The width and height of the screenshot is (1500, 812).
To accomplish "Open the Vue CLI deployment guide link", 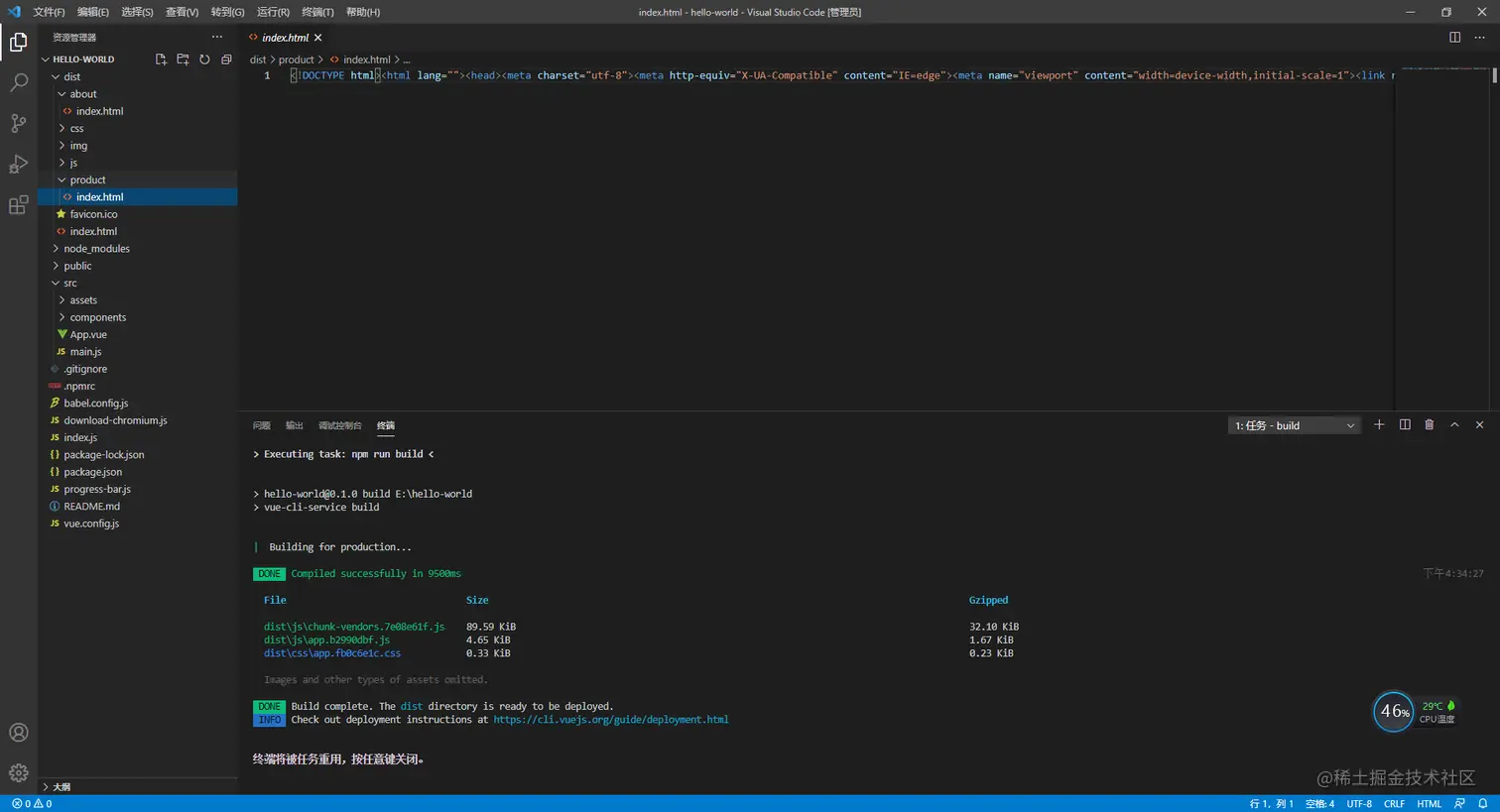I will coord(611,720).
